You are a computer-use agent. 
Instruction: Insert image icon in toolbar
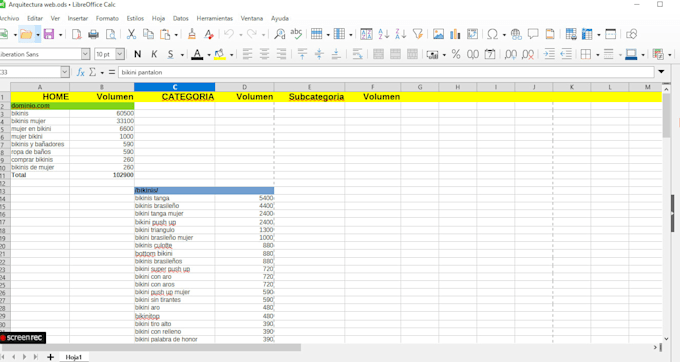pyautogui.click(x=438, y=34)
